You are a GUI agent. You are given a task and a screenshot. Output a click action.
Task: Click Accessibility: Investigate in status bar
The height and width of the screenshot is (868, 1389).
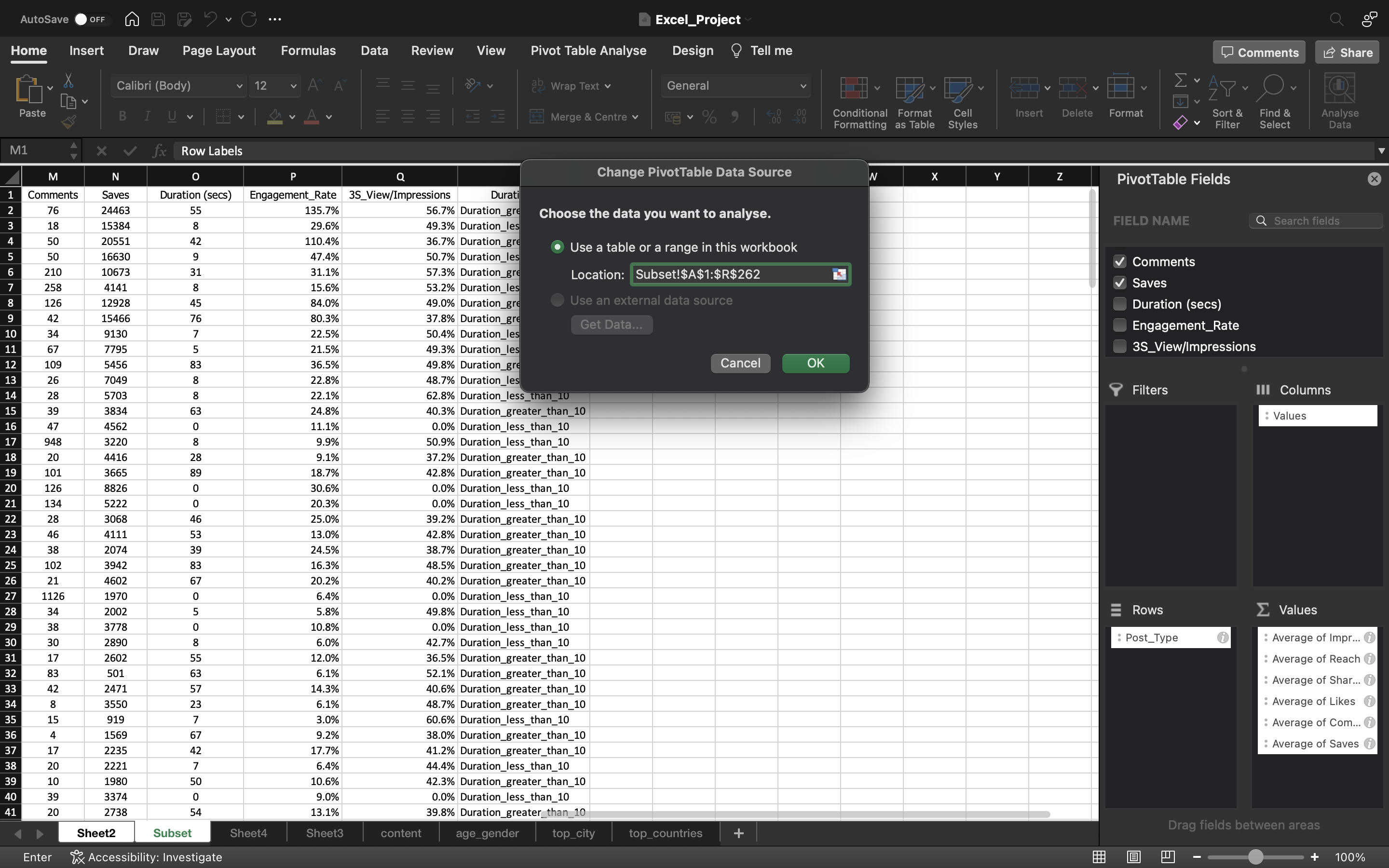coord(146,857)
